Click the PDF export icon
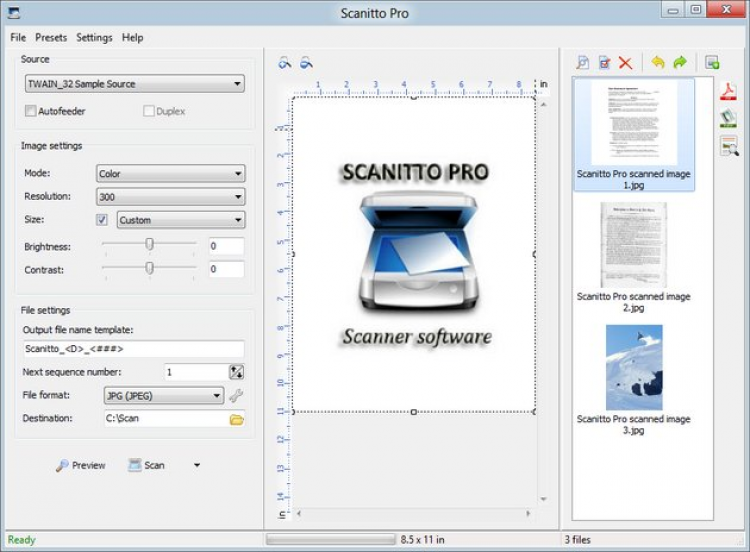This screenshot has width=750, height=552. point(728,91)
